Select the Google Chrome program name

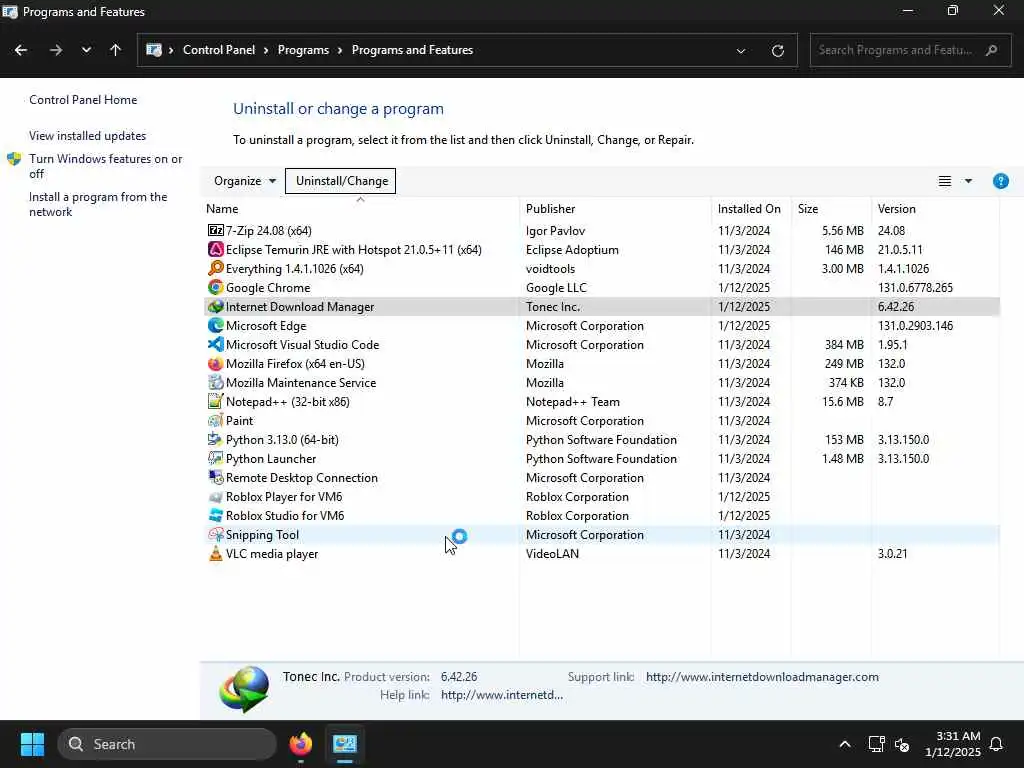tap(268, 287)
